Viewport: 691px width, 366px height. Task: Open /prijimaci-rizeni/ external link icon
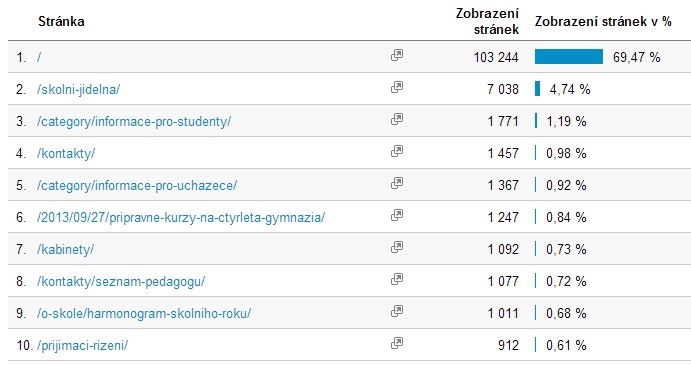397,343
